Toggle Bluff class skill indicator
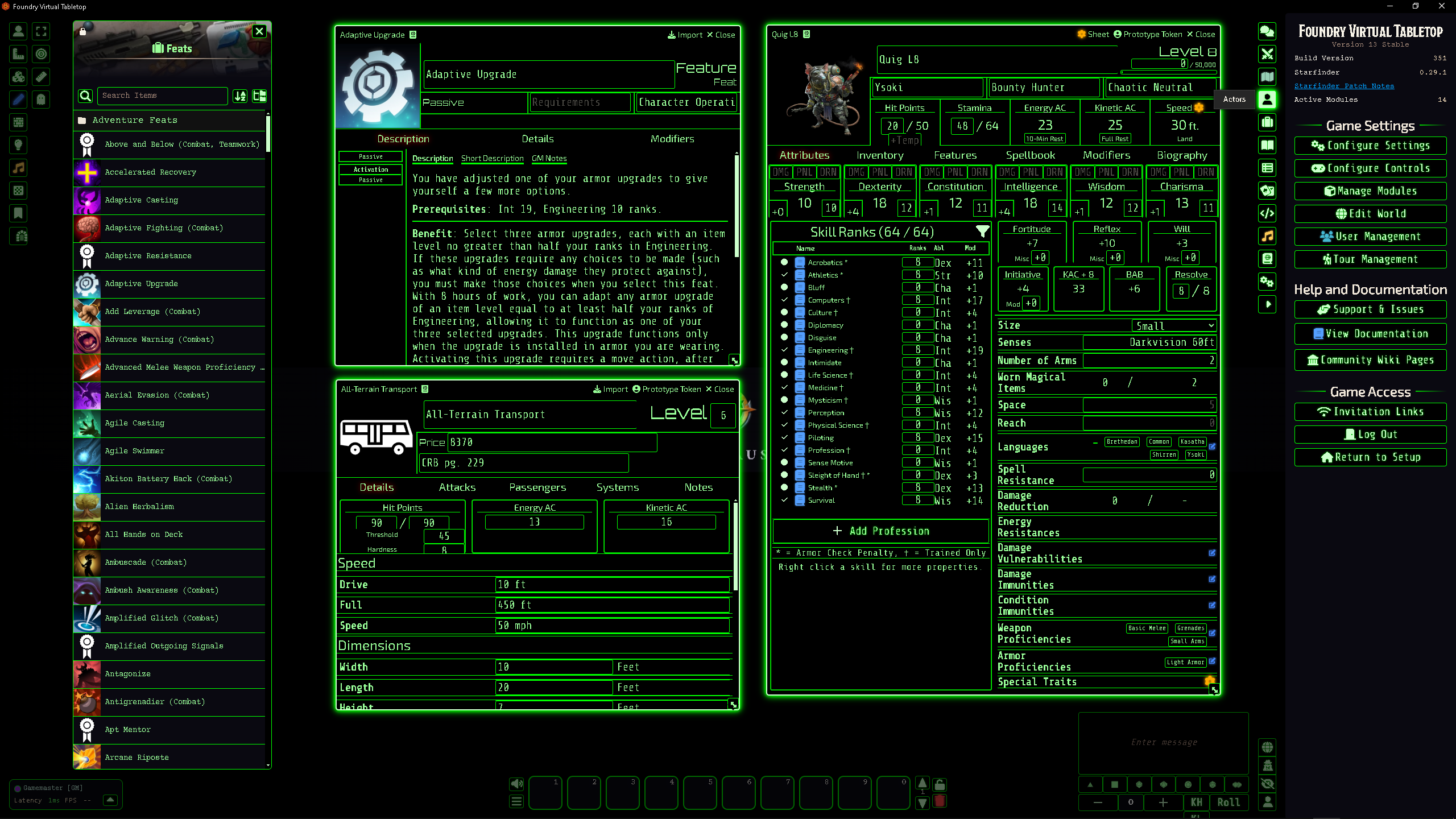Image resolution: width=1456 pixels, height=819 pixels. point(784,287)
